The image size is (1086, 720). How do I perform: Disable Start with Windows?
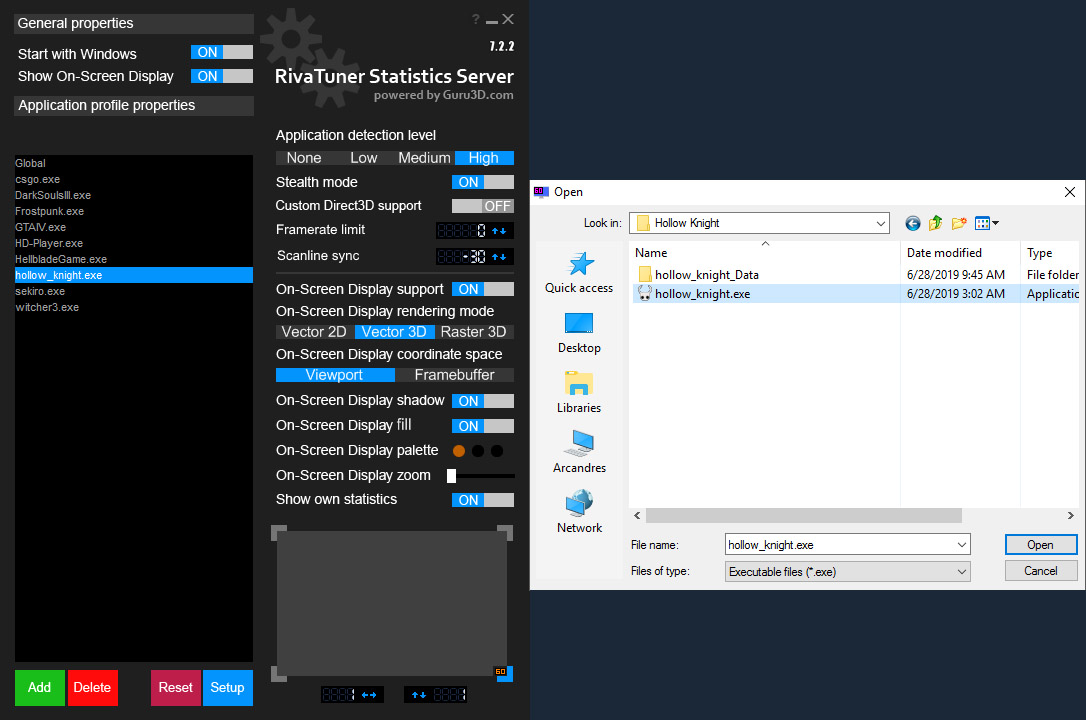coord(222,53)
